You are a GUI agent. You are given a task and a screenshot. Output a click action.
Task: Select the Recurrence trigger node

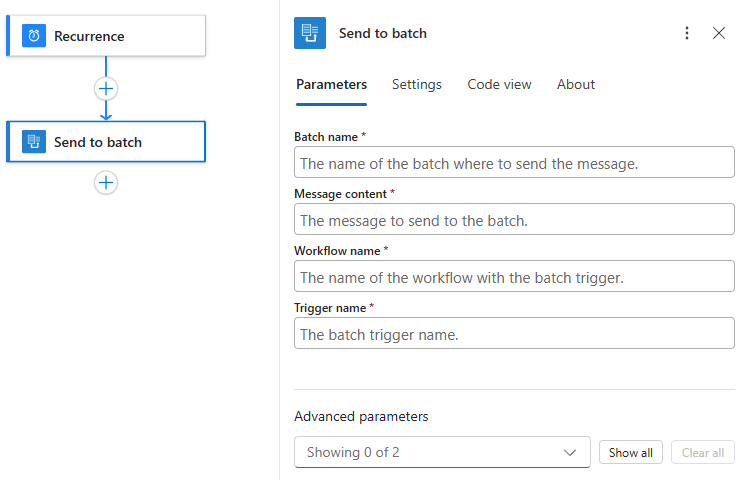click(x=106, y=36)
